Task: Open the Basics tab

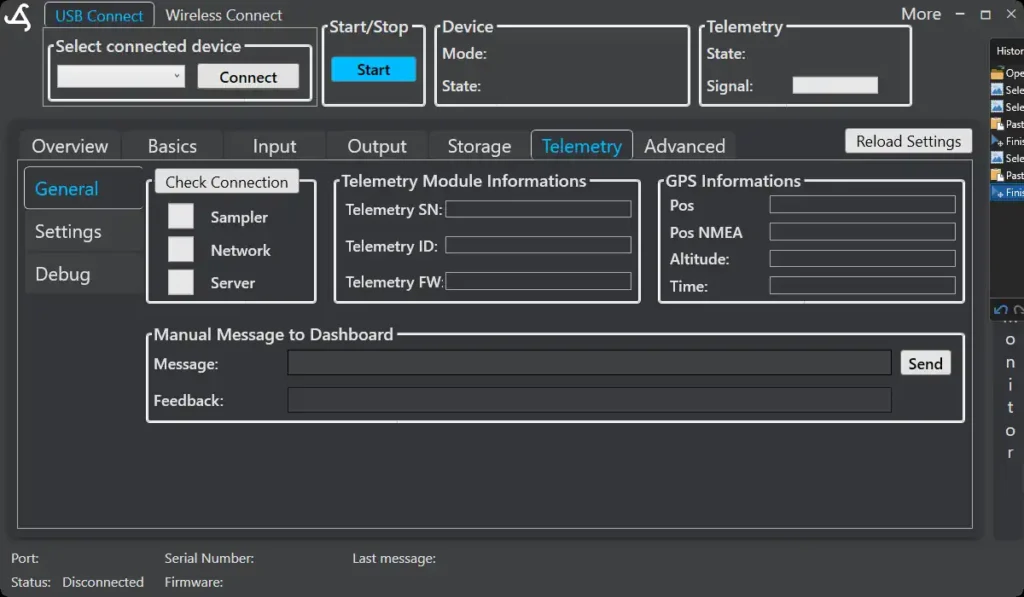Action: pyautogui.click(x=172, y=146)
